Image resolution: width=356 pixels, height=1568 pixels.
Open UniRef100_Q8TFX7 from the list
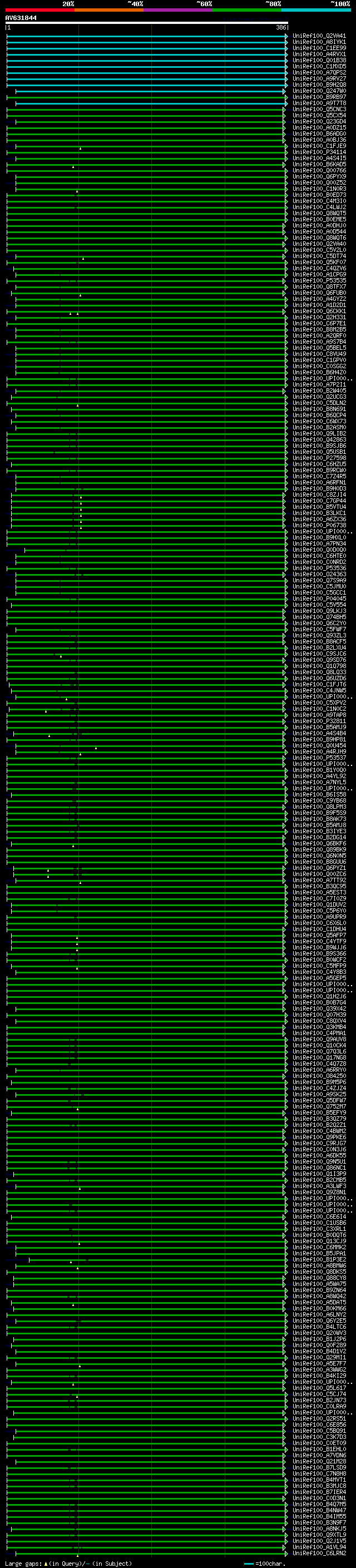(x=319, y=286)
